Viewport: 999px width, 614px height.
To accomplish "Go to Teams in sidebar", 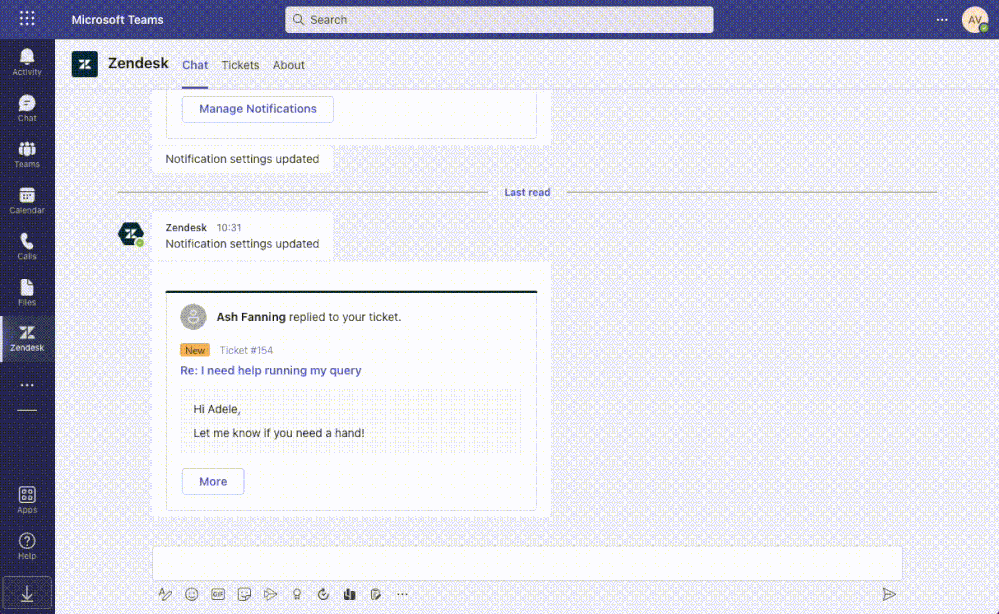I will coord(27,154).
